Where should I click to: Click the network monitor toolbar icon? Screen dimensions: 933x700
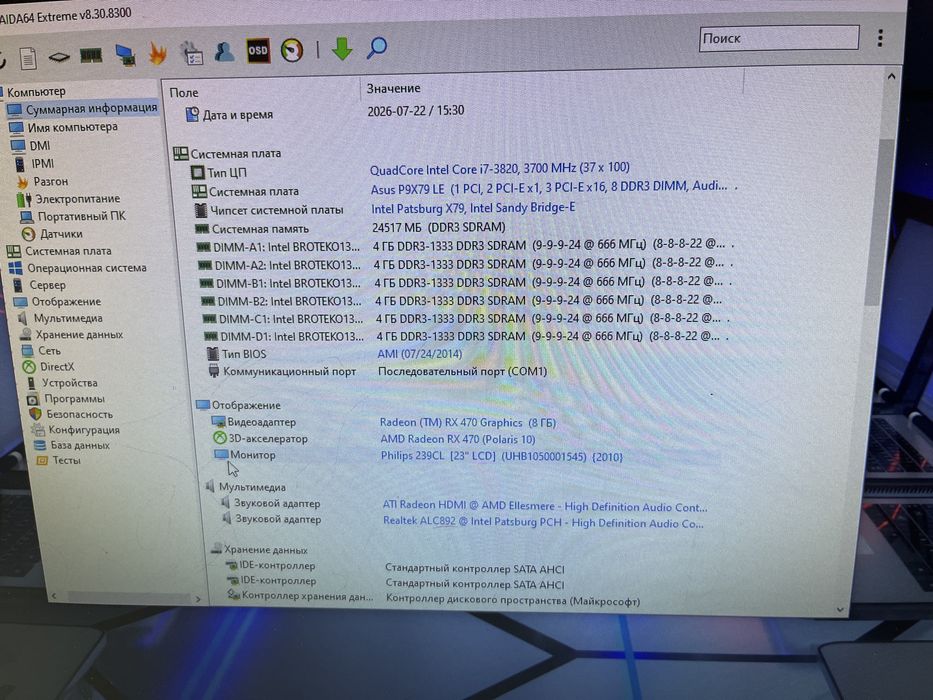(x=125, y=55)
